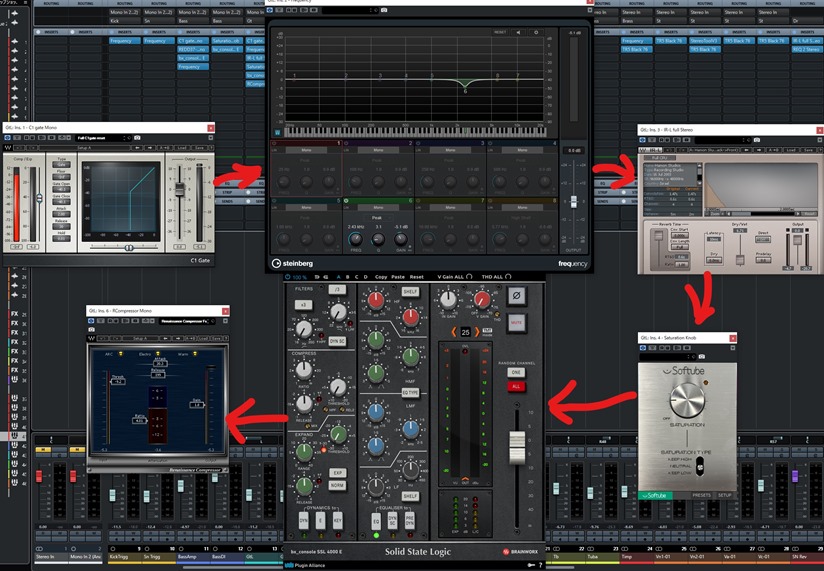
Task: Click the snapshot camera icon in frequency
Action: pyautogui.click(x=383, y=8)
